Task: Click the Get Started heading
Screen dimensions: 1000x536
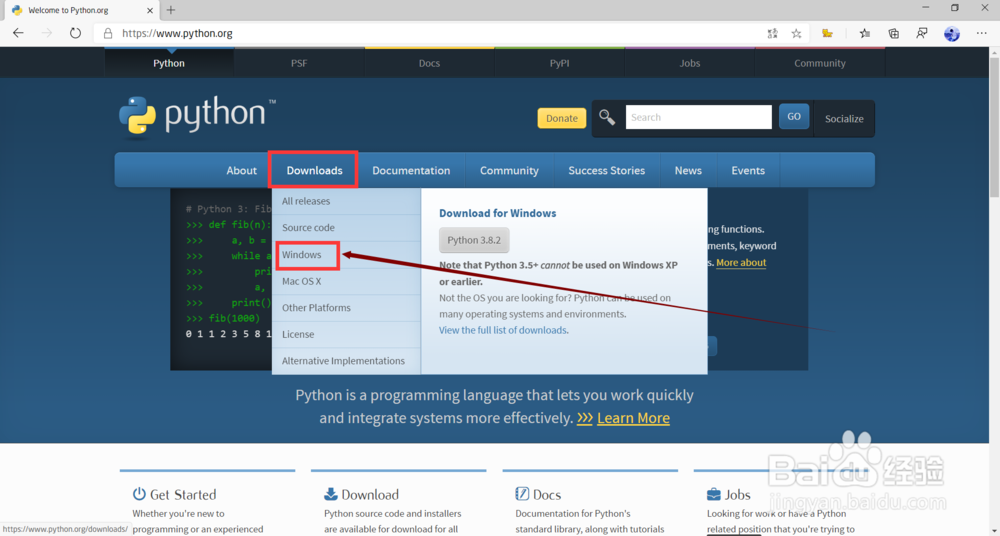Action: pos(183,495)
